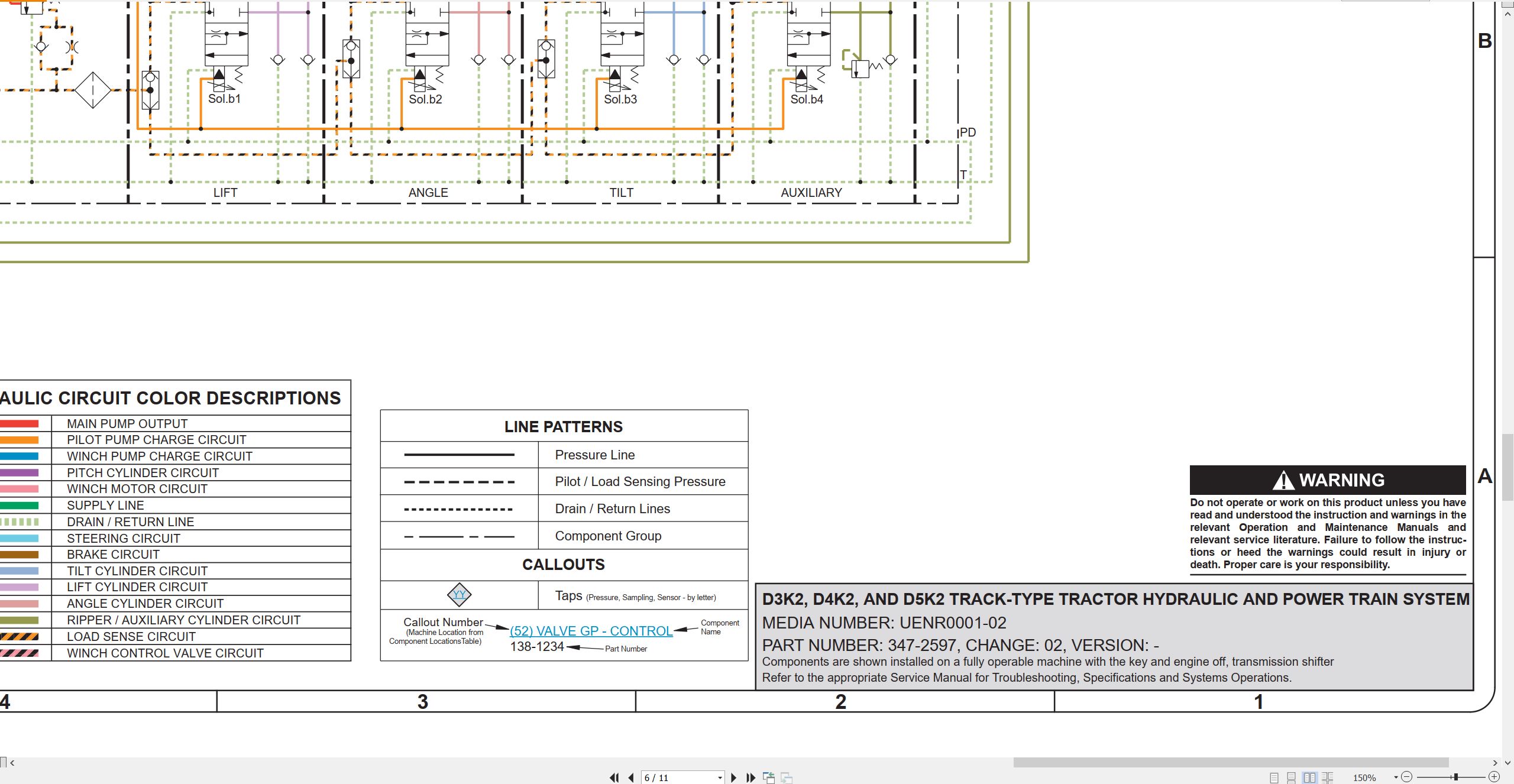Click the LIFT valve section label
This screenshot has height=784, width=1514.
225,193
